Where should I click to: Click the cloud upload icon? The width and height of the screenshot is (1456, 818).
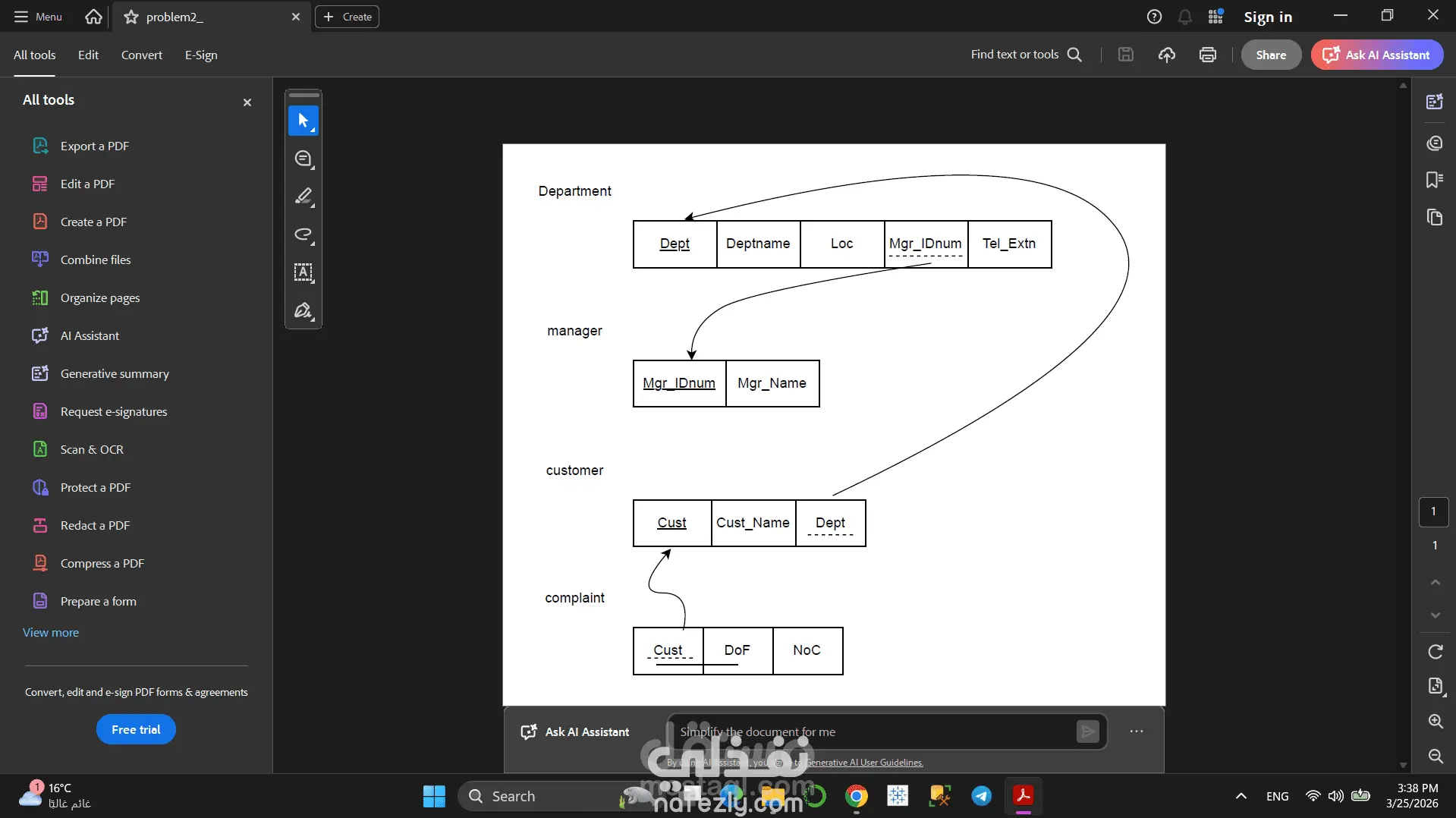pos(1167,55)
